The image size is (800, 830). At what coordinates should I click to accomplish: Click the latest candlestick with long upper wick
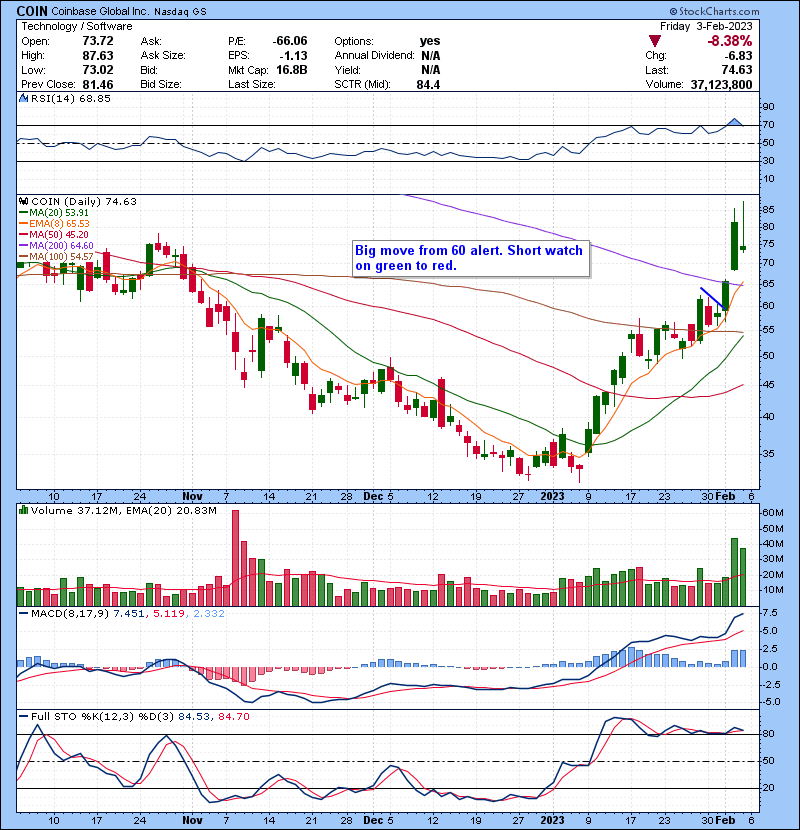(743, 227)
